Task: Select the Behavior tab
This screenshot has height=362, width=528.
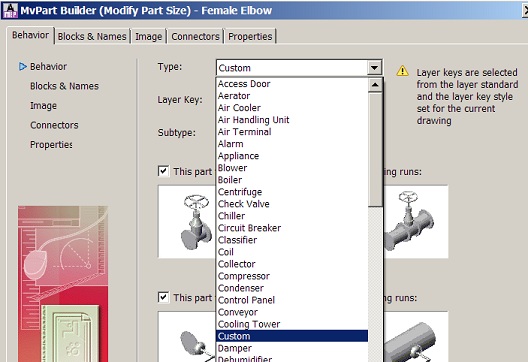Action: (x=30, y=35)
